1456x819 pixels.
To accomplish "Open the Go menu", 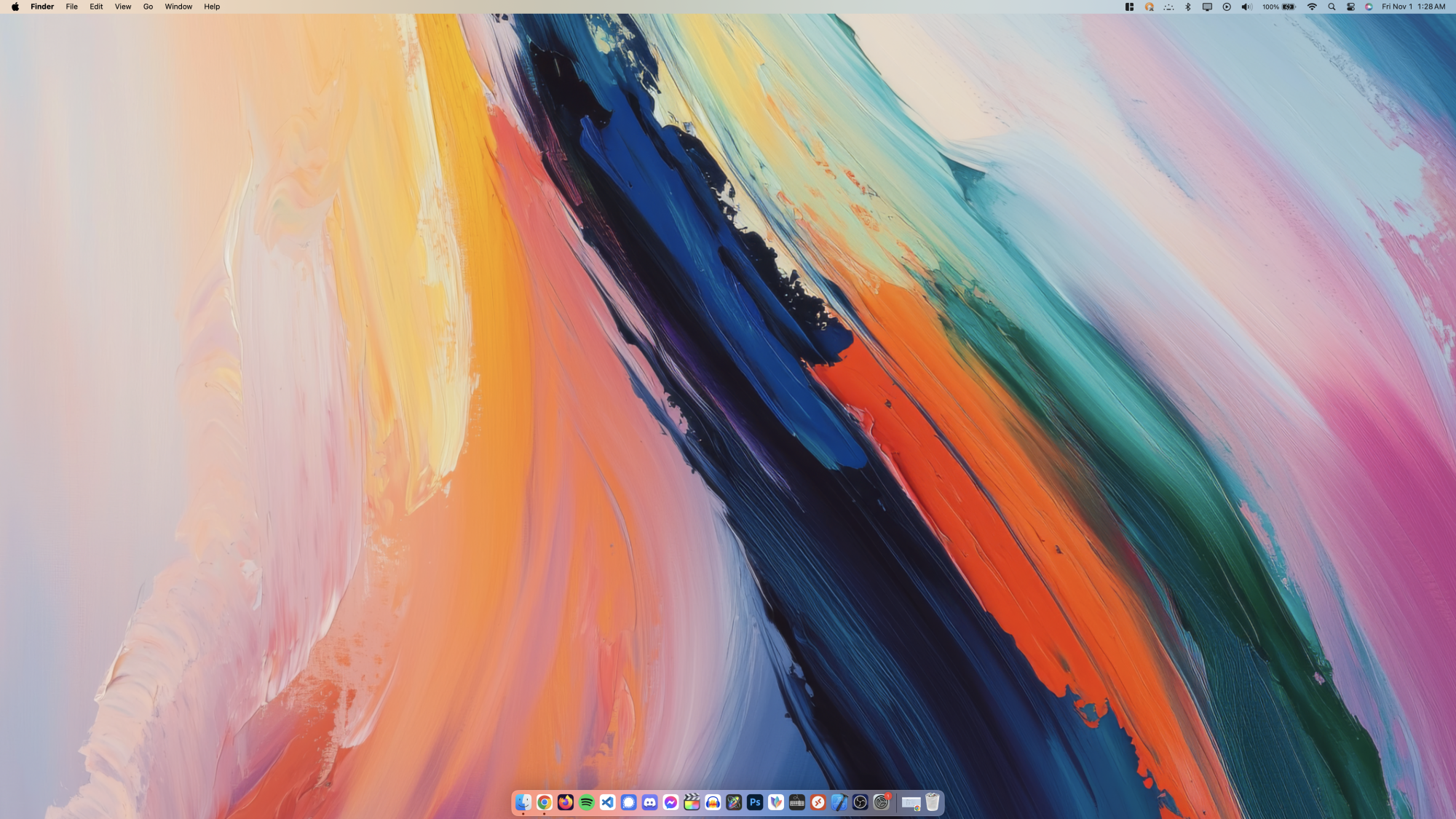I will click(148, 7).
